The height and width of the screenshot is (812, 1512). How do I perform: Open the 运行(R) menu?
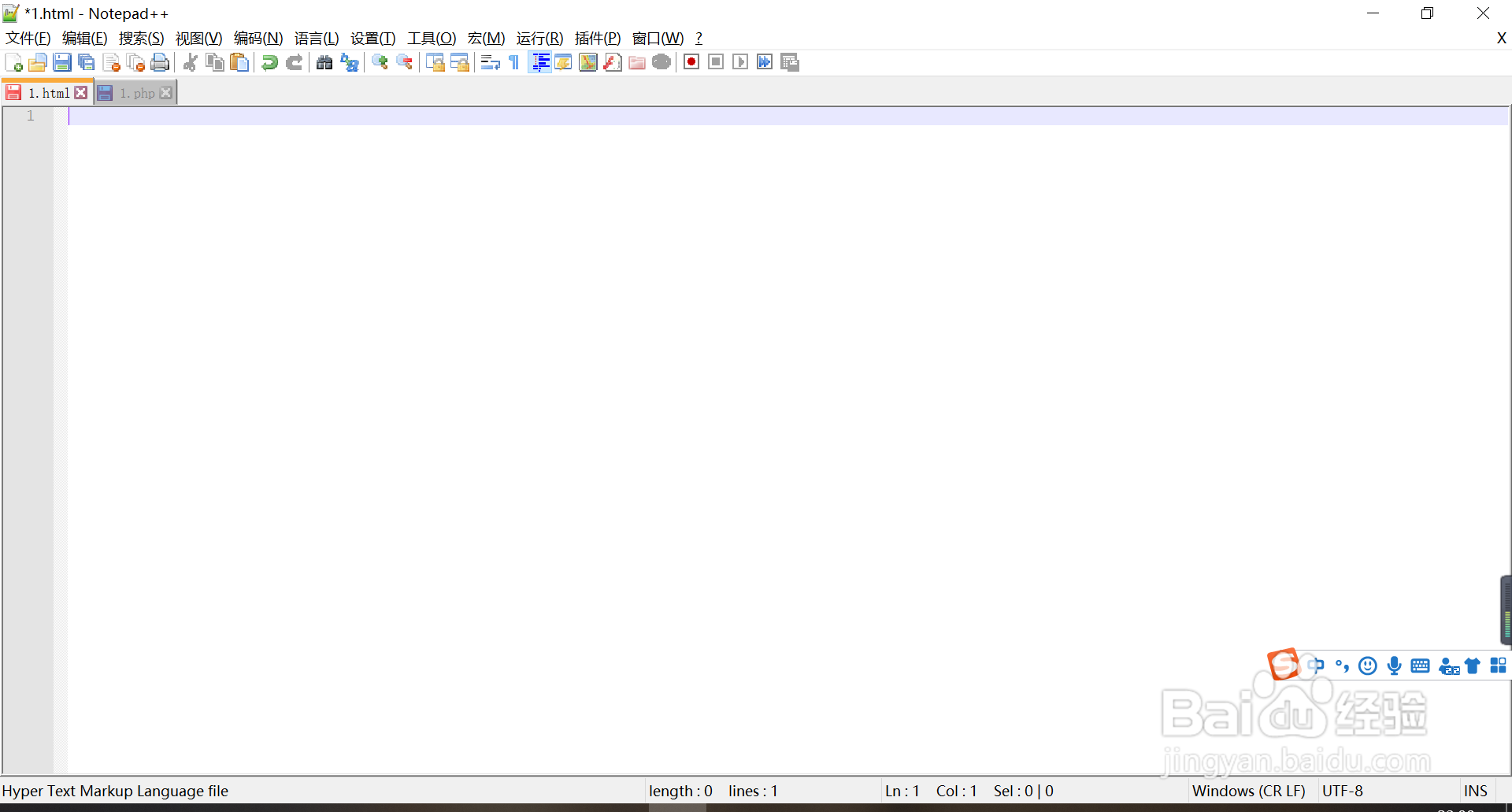tap(539, 39)
